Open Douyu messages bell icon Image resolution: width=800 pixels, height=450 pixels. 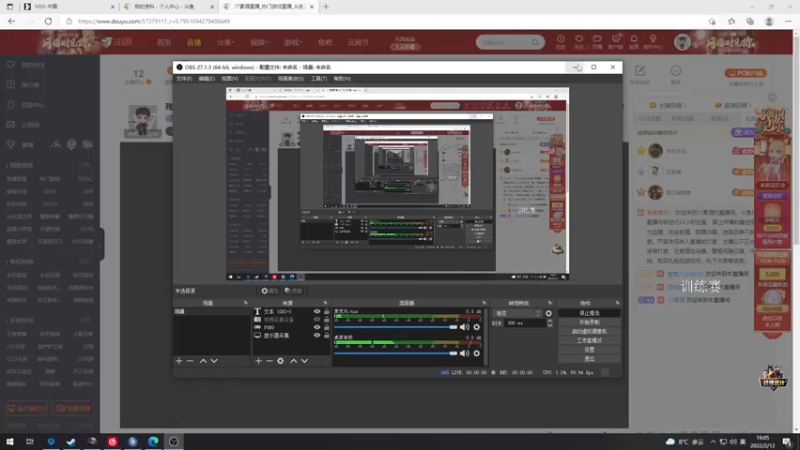coord(634,39)
